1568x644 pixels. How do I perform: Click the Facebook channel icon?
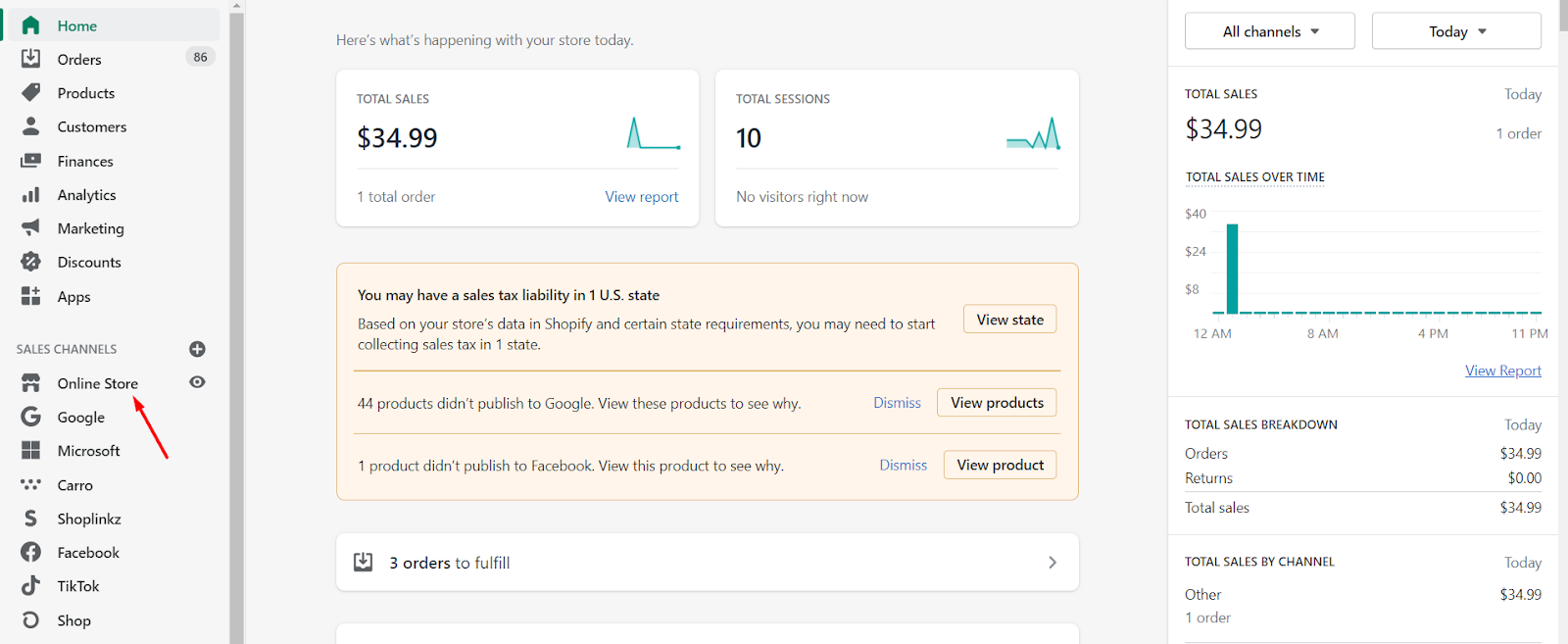pyautogui.click(x=31, y=553)
